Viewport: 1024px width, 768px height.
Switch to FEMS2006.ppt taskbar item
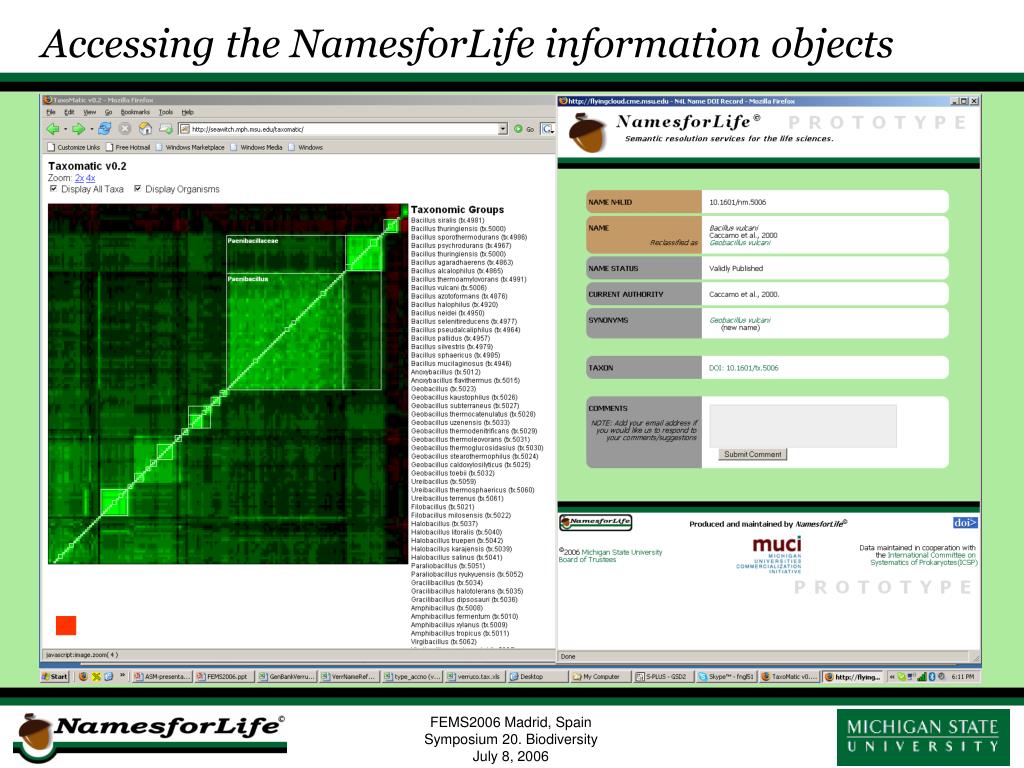(x=224, y=677)
